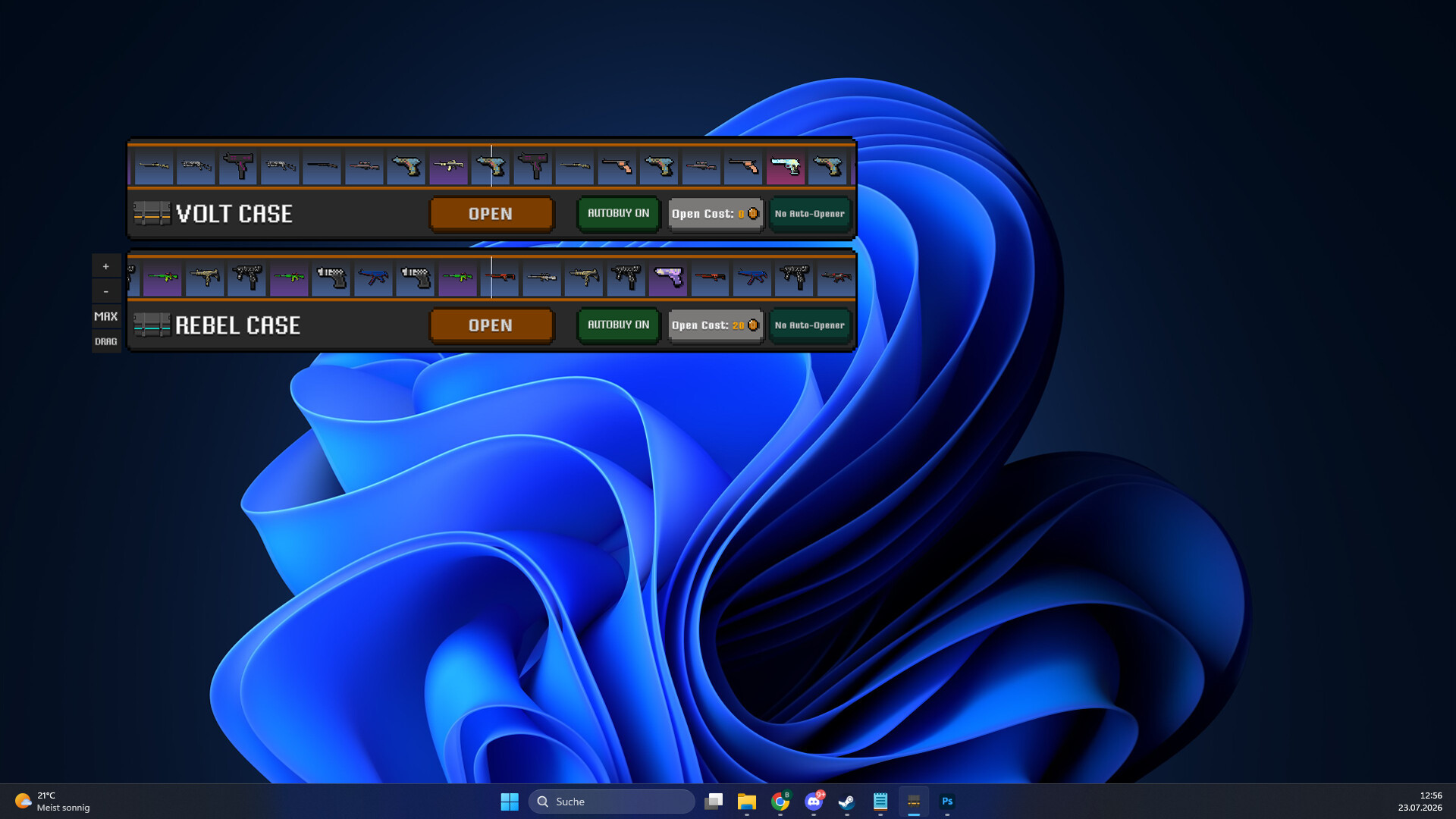Open the Notepad icon in the taskbar
Image resolution: width=1456 pixels, height=819 pixels.
(x=880, y=802)
